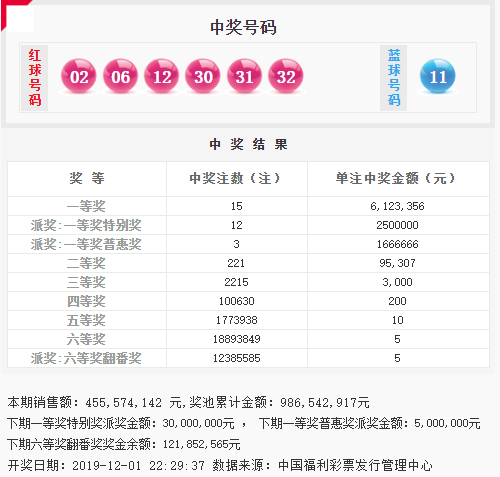Click the 红球号码 label
Viewport: 500px width, 477px height.
click(x=35, y=78)
